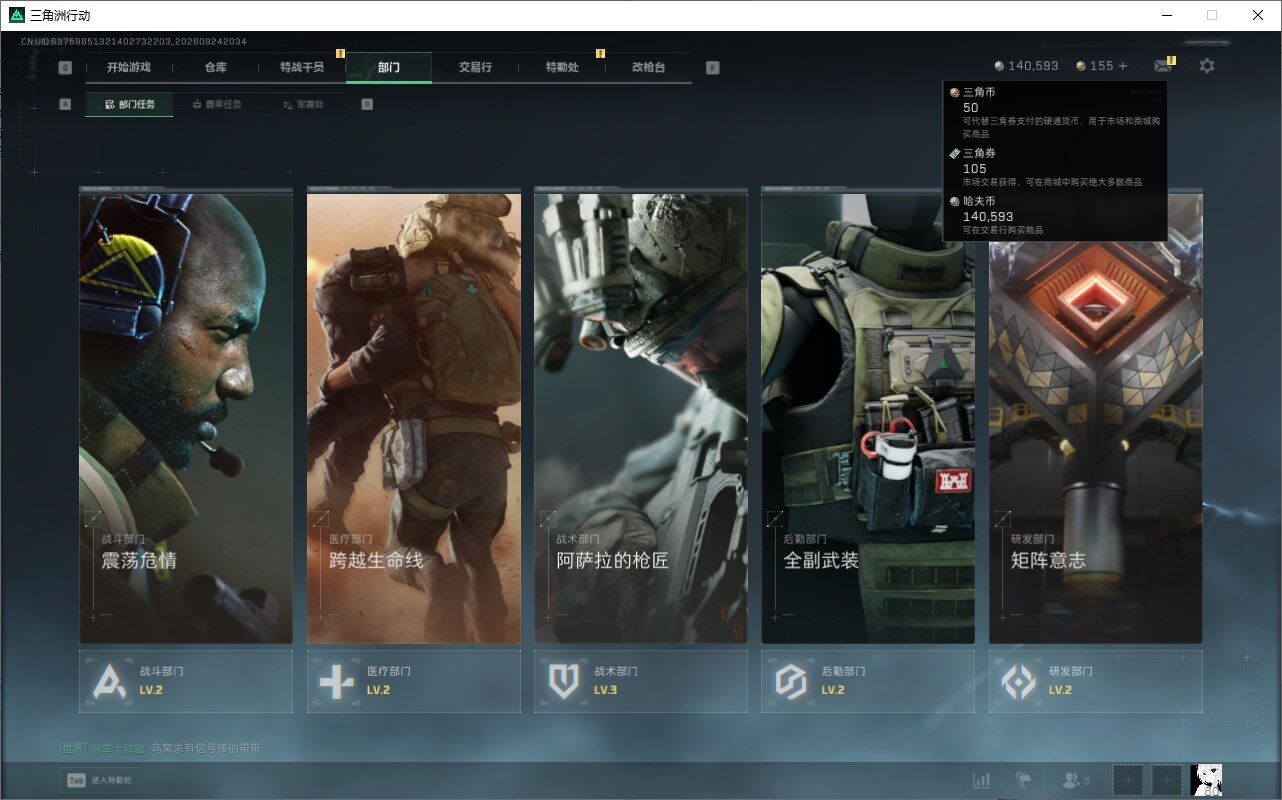Click the 研发部门 diamond icon
The width and height of the screenshot is (1282, 800).
click(1019, 681)
